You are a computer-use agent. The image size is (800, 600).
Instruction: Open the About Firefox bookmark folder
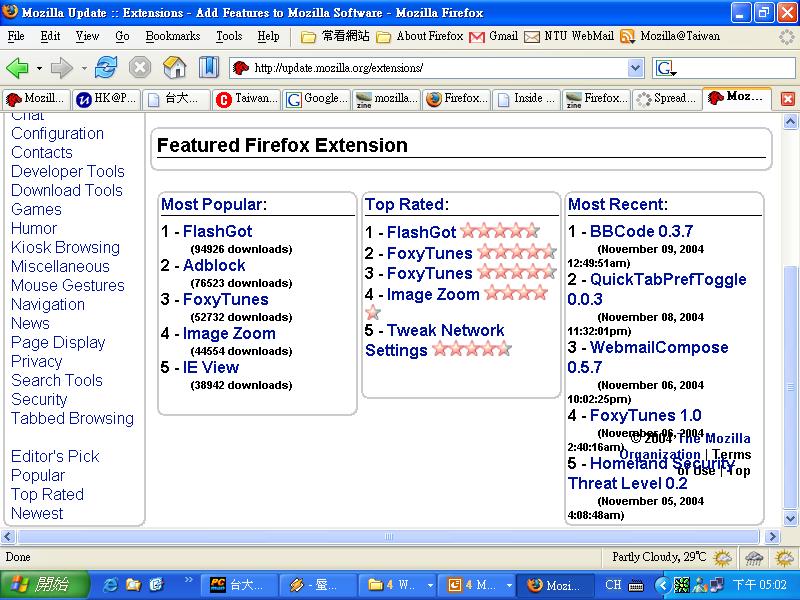coord(420,36)
